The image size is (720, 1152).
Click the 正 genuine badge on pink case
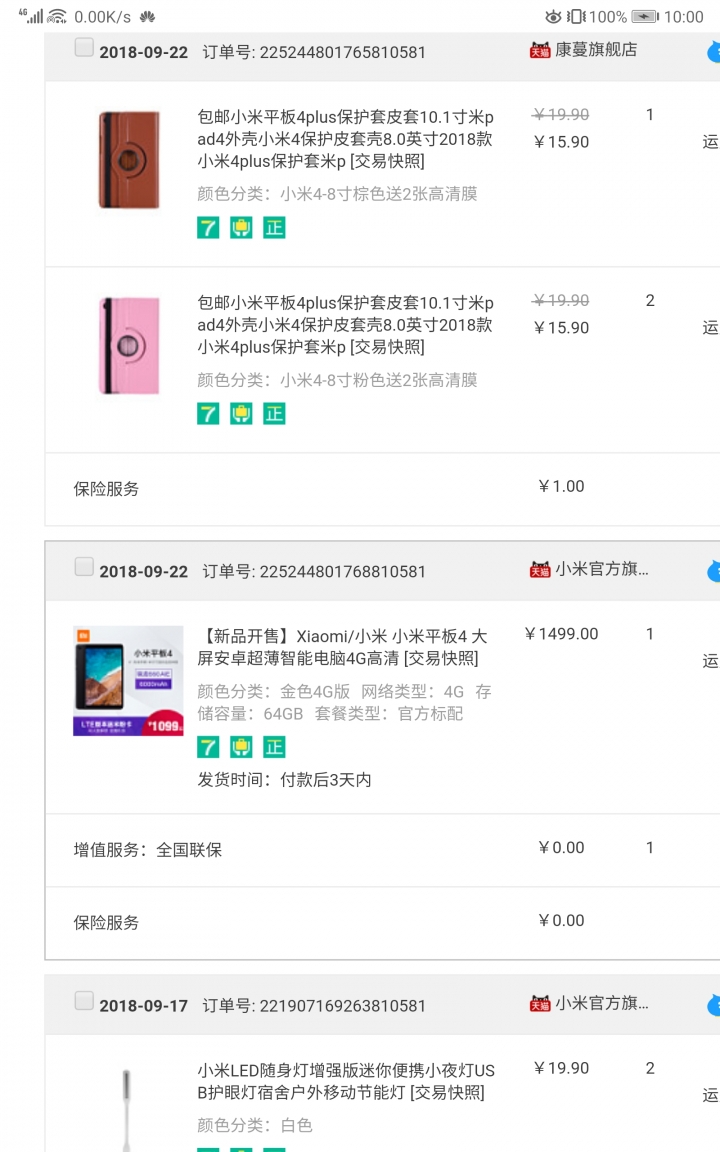[x=274, y=414]
